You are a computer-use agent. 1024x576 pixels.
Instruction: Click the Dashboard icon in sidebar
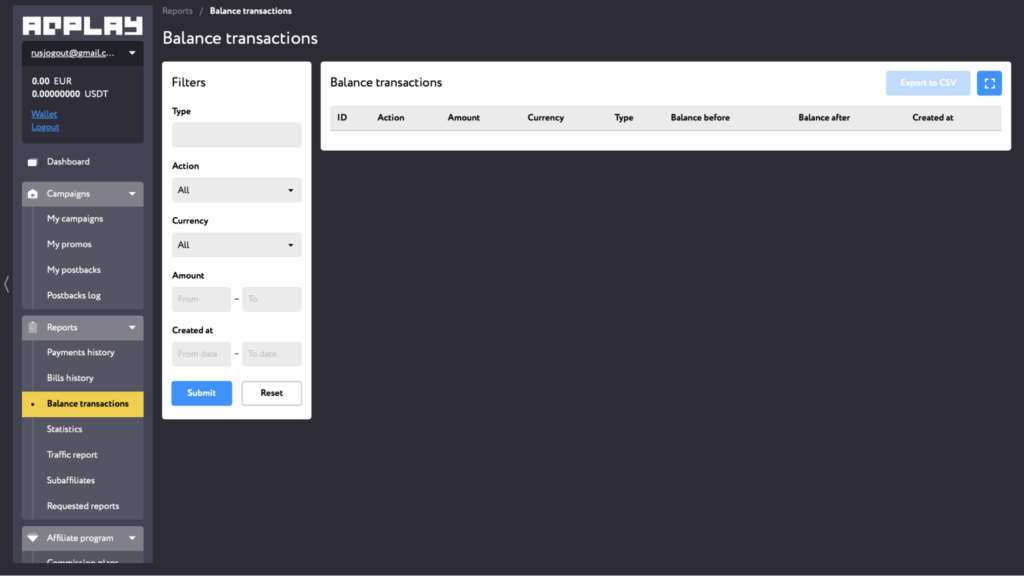(x=33, y=162)
